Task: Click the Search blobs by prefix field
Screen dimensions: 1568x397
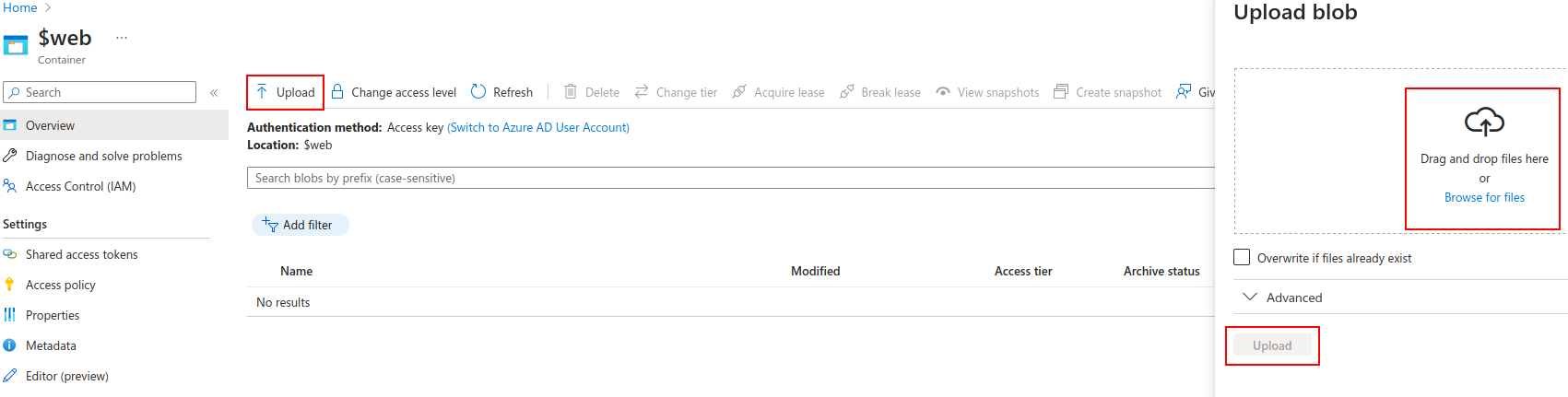Action: pyautogui.click(x=730, y=178)
